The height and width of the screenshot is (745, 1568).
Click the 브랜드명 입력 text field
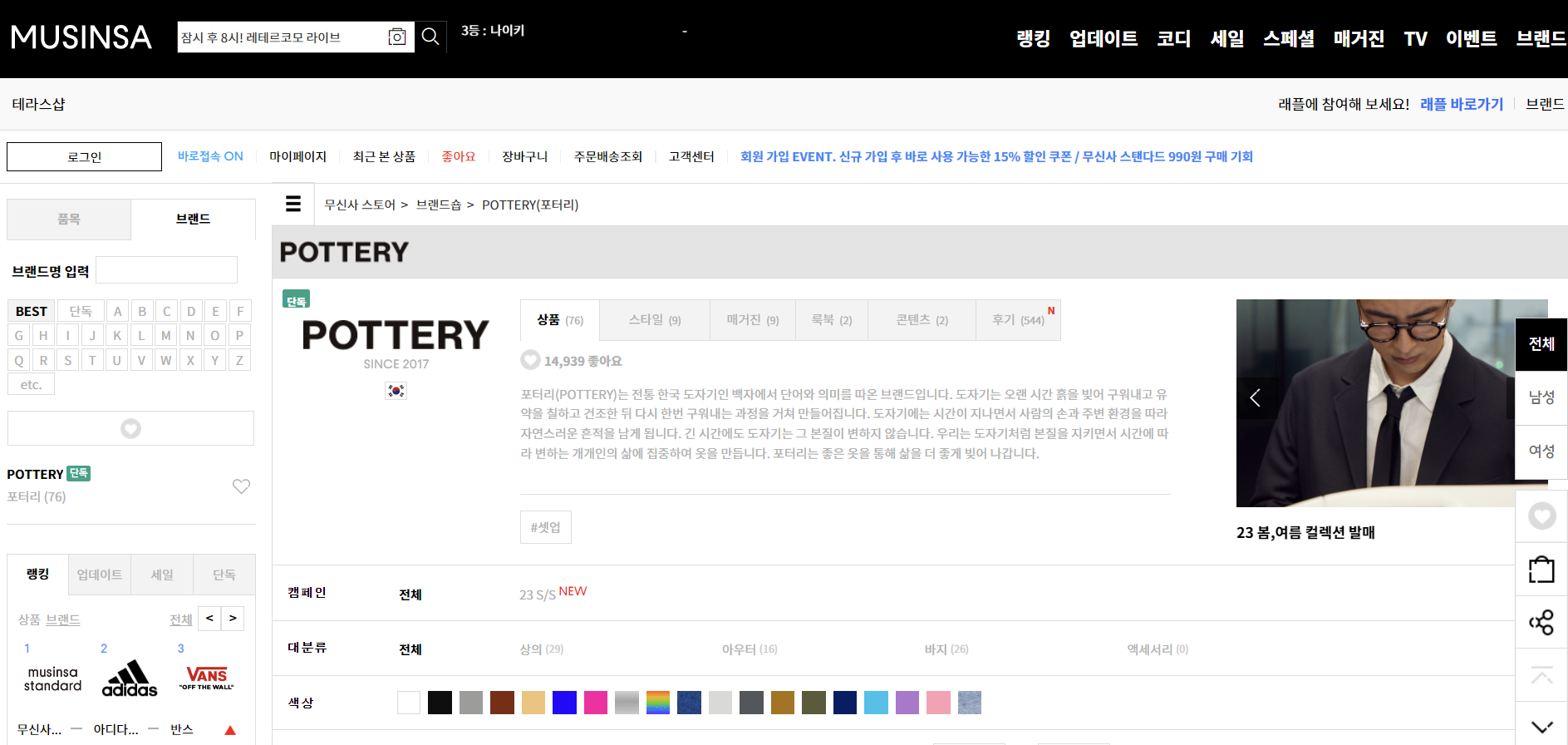[166, 270]
